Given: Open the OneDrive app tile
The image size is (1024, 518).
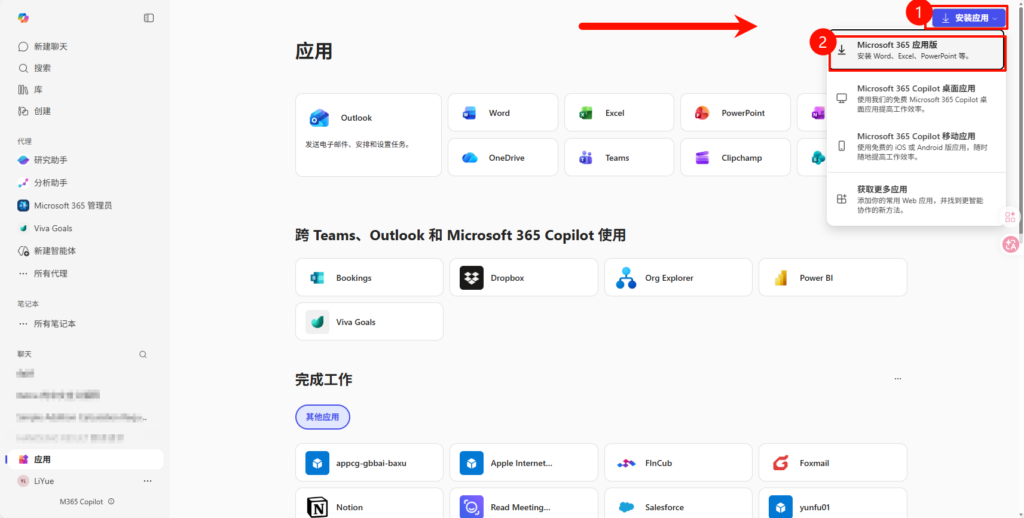Looking at the screenshot, I should pos(501,158).
